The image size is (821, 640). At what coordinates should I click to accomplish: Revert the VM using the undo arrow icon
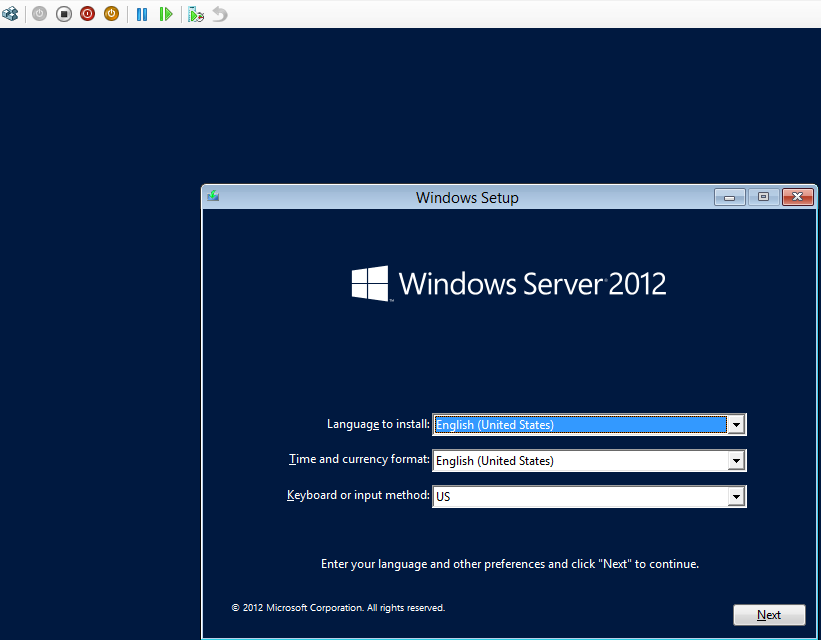point(220,14)
